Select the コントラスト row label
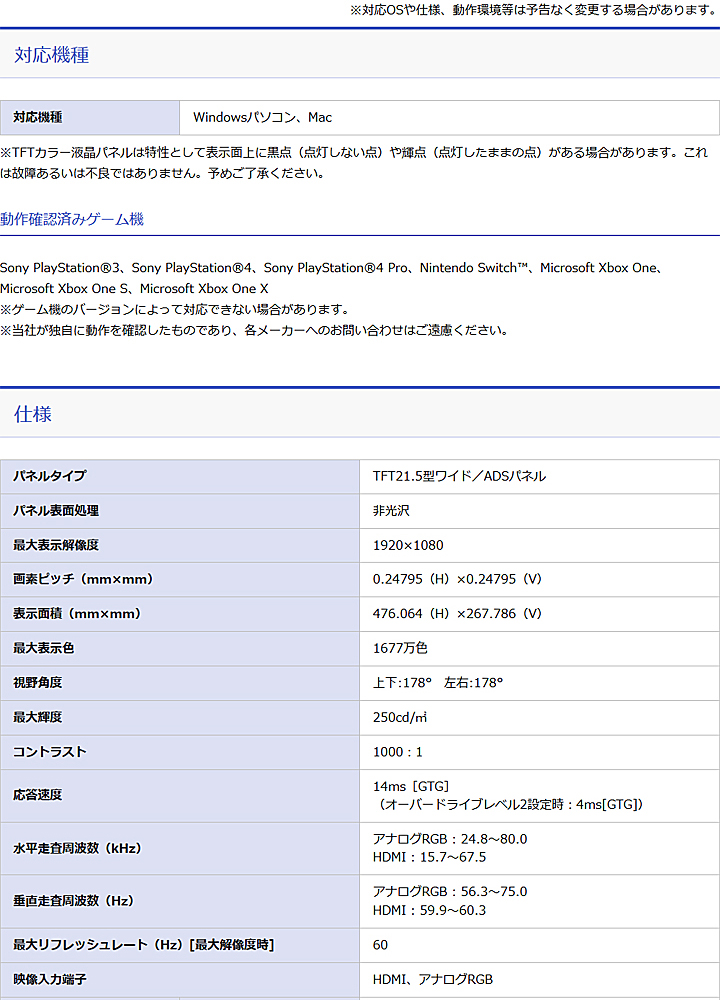Screen dimensions: 720x1000 [180, 752]
